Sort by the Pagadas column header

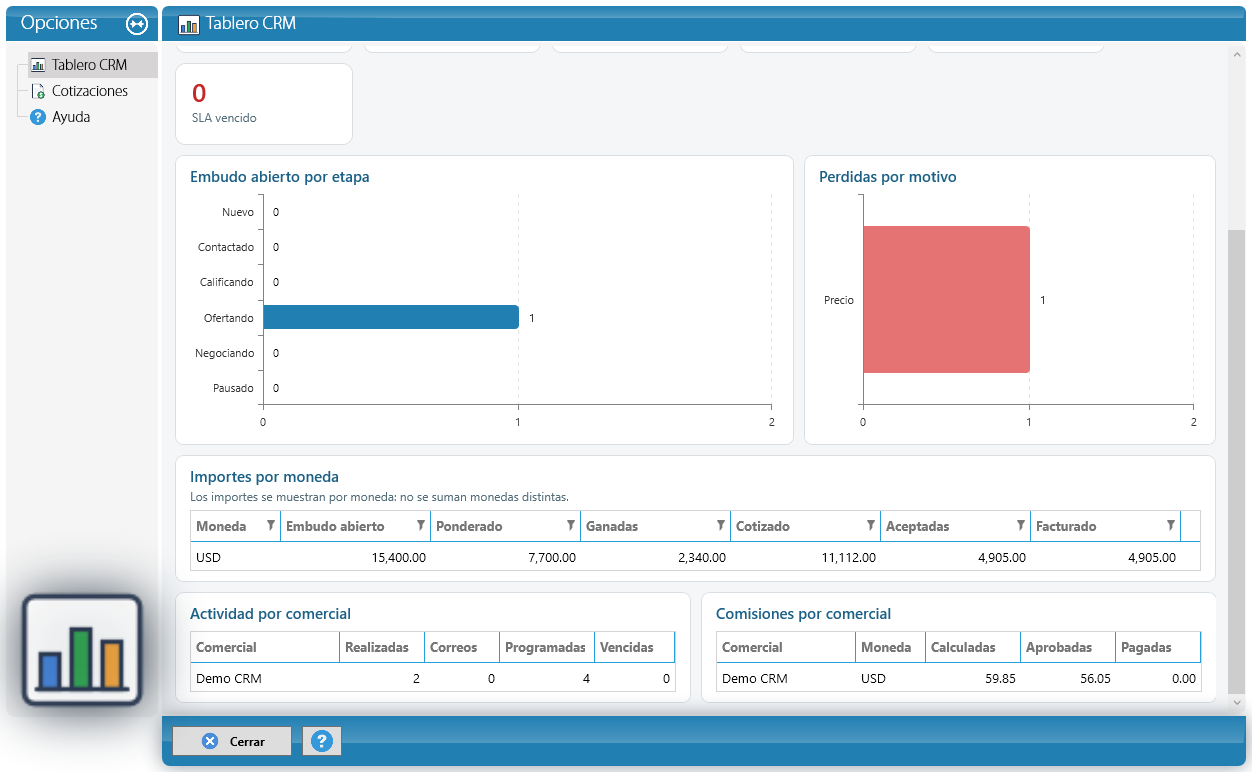[1158, 647]
